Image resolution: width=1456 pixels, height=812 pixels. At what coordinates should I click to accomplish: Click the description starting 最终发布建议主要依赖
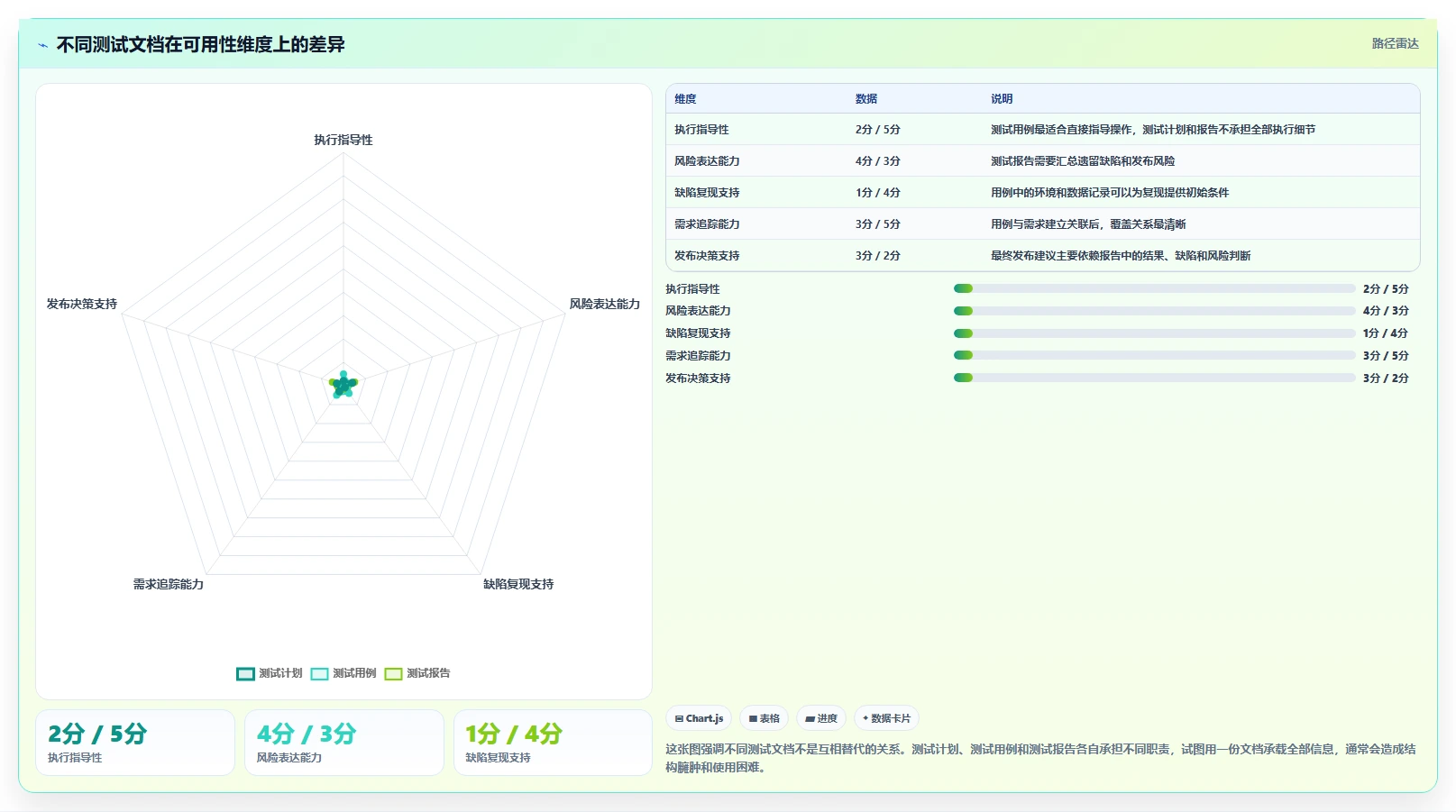(x=1121, y=256)
